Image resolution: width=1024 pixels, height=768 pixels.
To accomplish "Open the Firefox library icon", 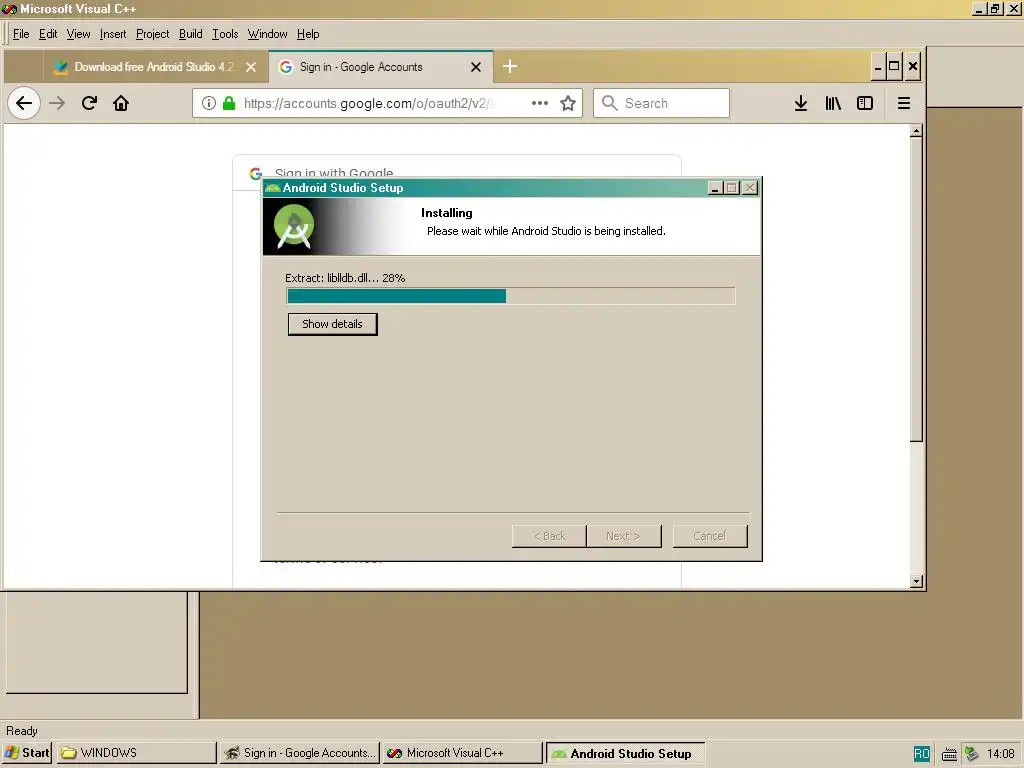I will tap(833, 103).
